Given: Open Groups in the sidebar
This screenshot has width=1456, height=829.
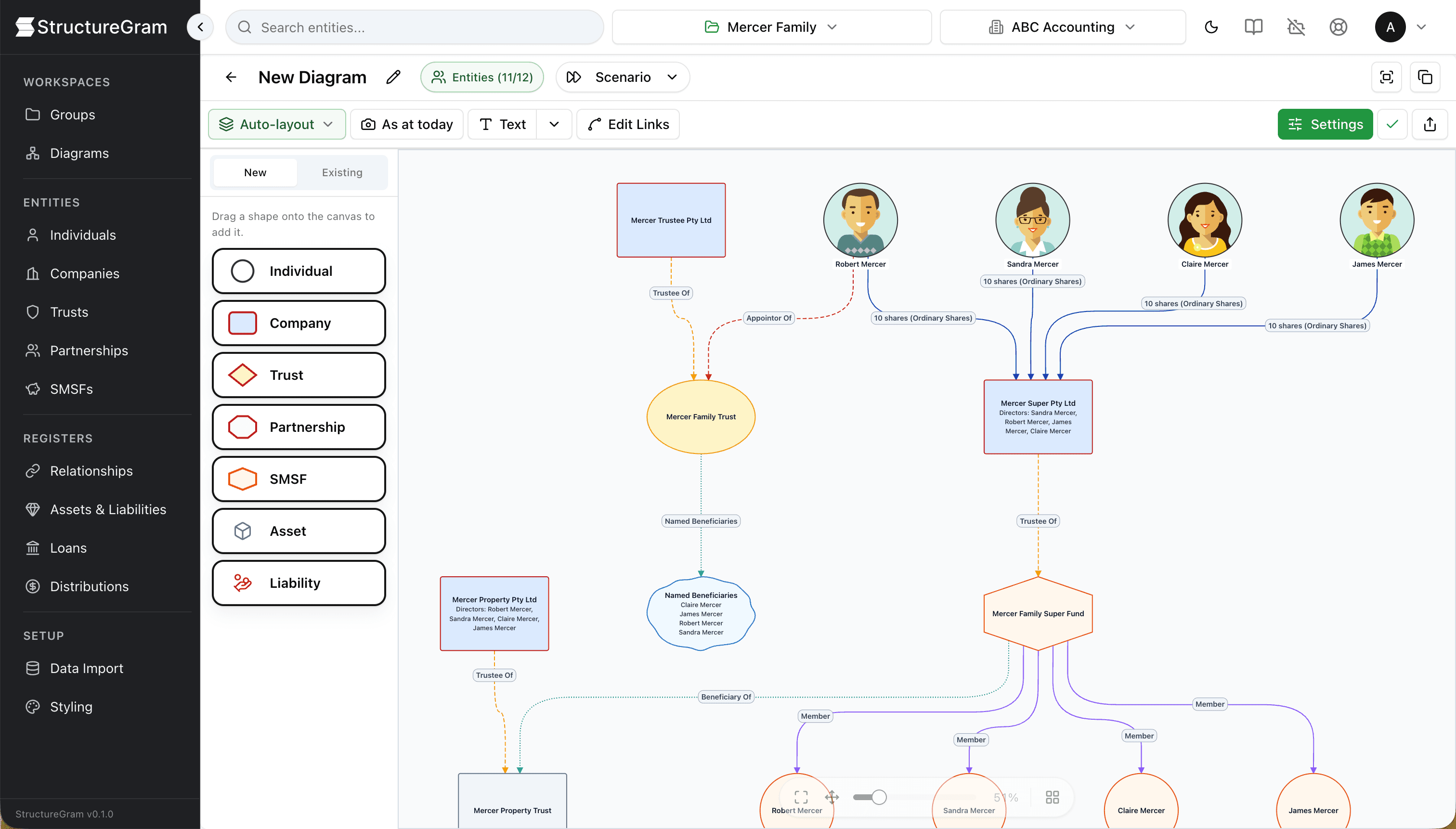Looking at the screenshot, I should click(72, 115).
